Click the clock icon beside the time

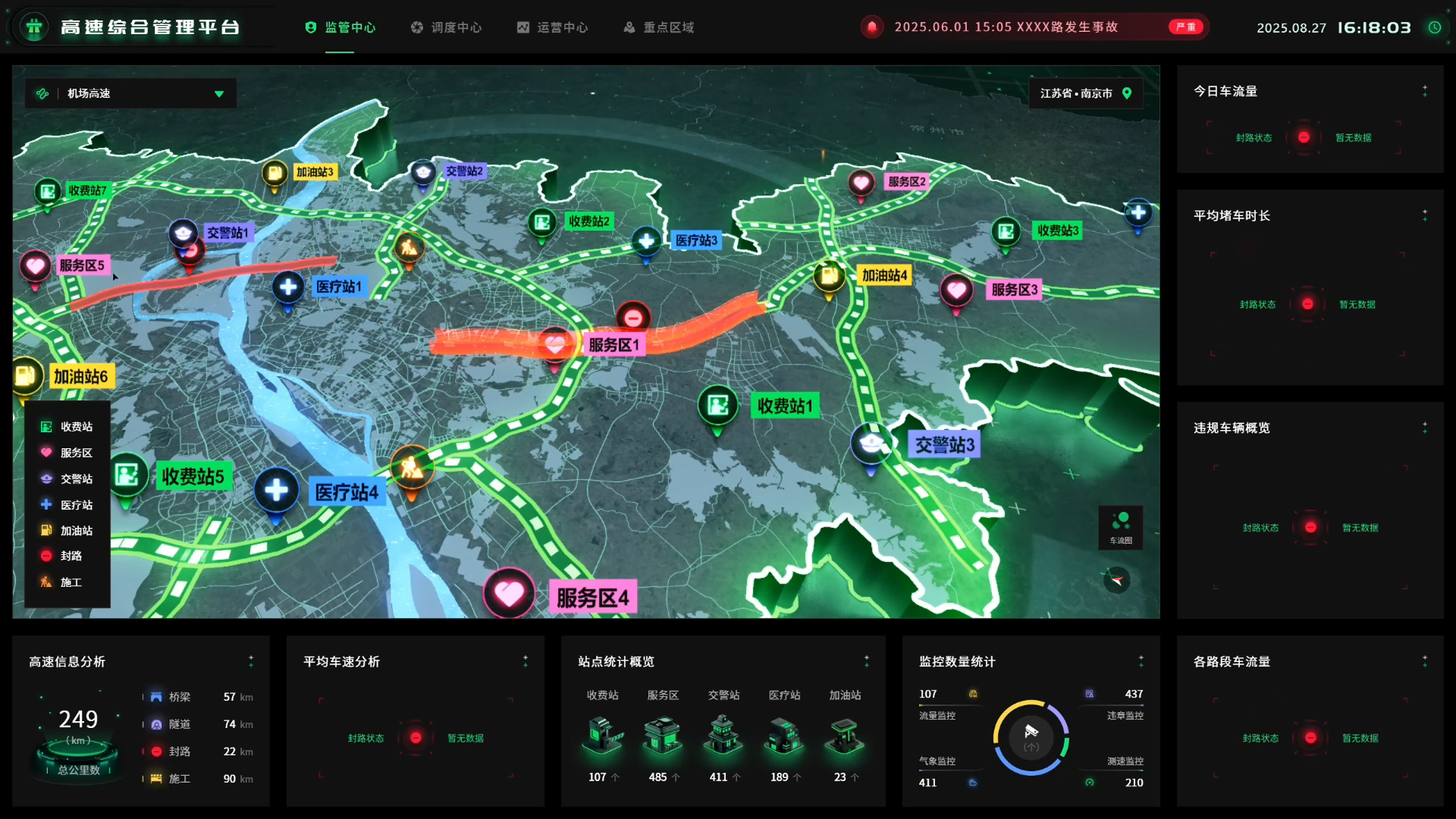click(x=1435, y=27)
